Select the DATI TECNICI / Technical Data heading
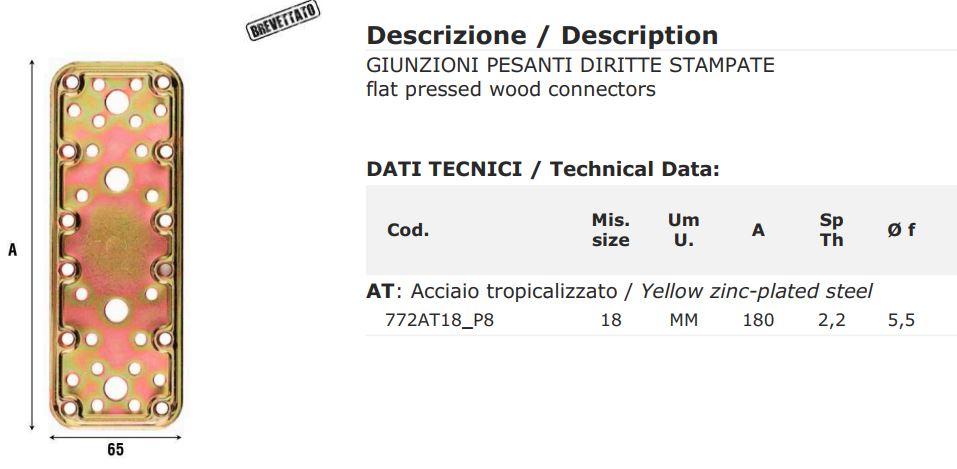957x469 pixels. tap(543, 169)
